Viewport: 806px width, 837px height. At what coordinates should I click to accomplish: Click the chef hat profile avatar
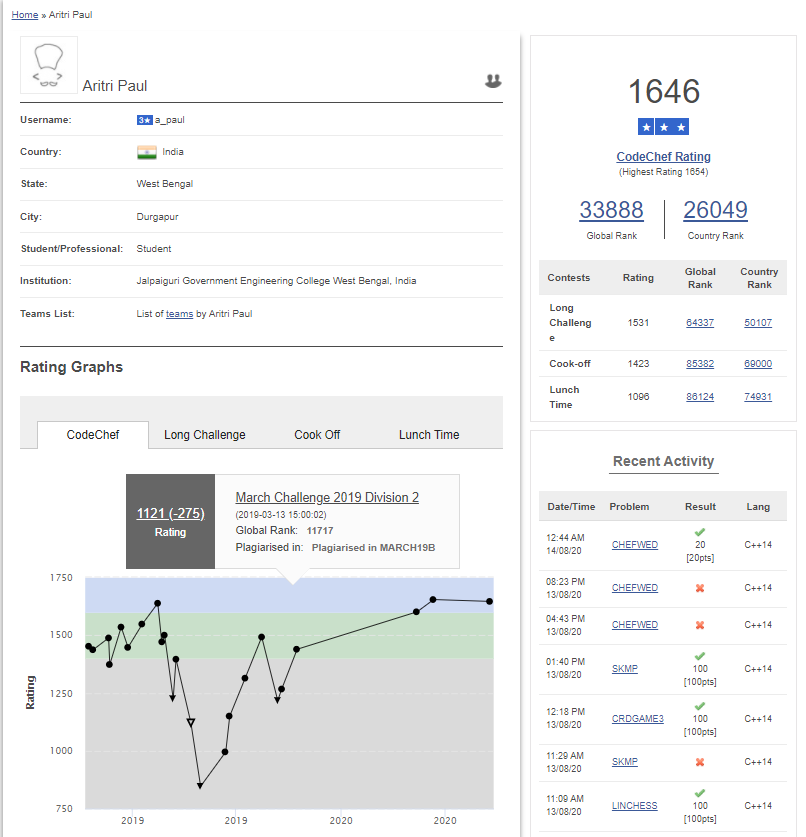pos(49,65)
